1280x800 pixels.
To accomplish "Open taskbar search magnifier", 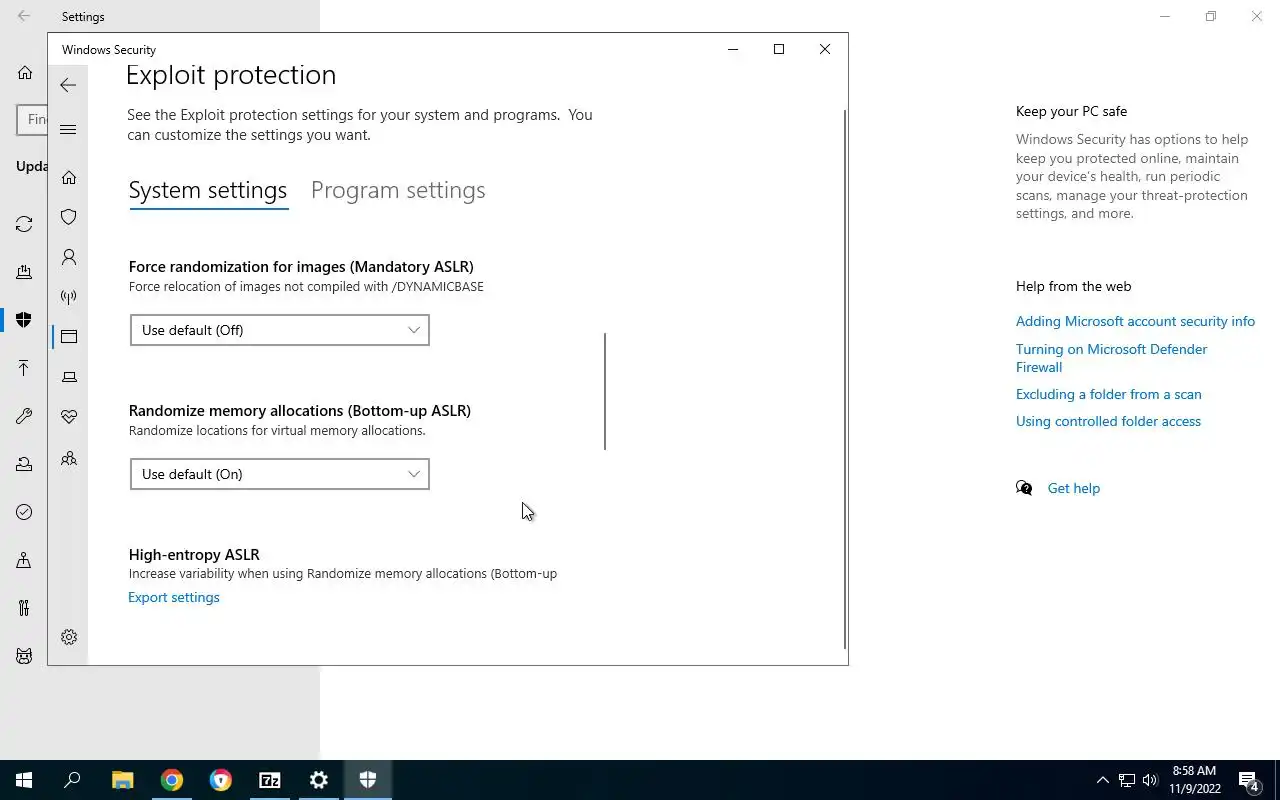I will [72, 780].
